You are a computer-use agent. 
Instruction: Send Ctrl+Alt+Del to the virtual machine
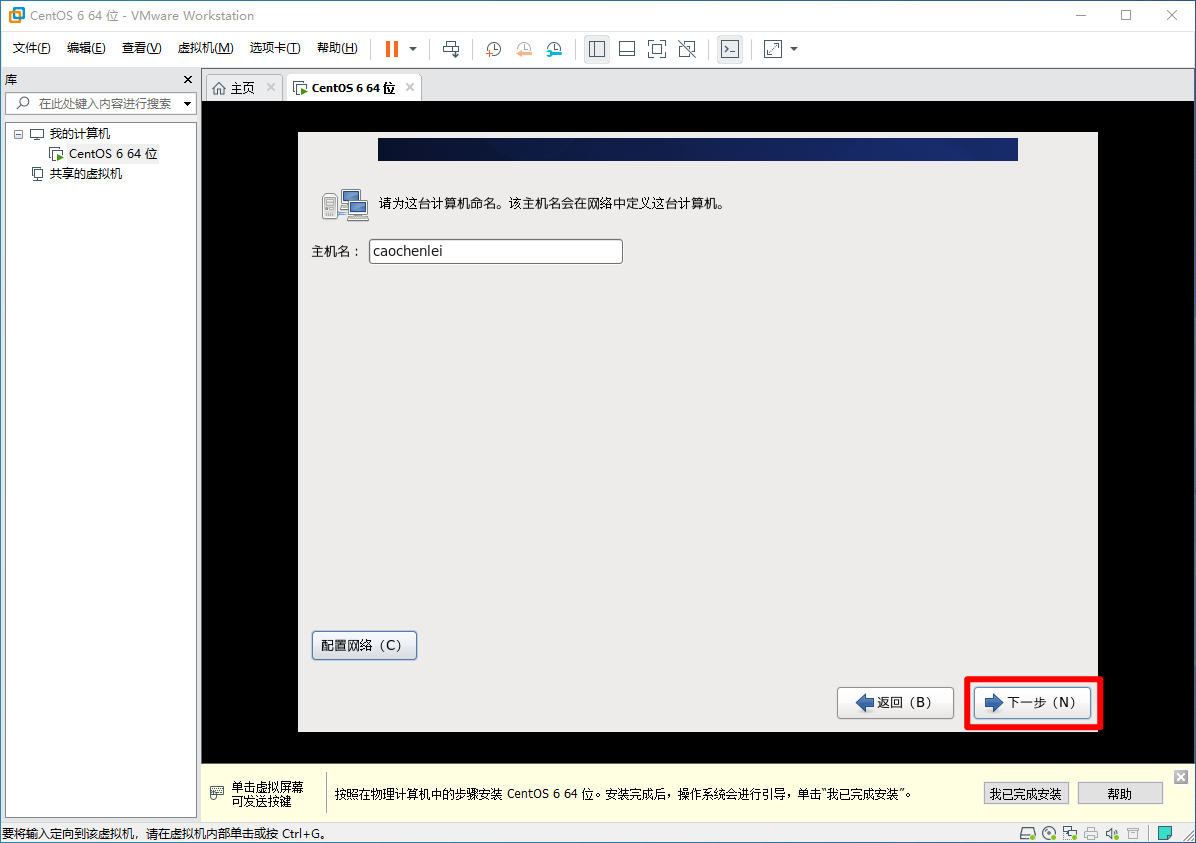pos(451,49)
